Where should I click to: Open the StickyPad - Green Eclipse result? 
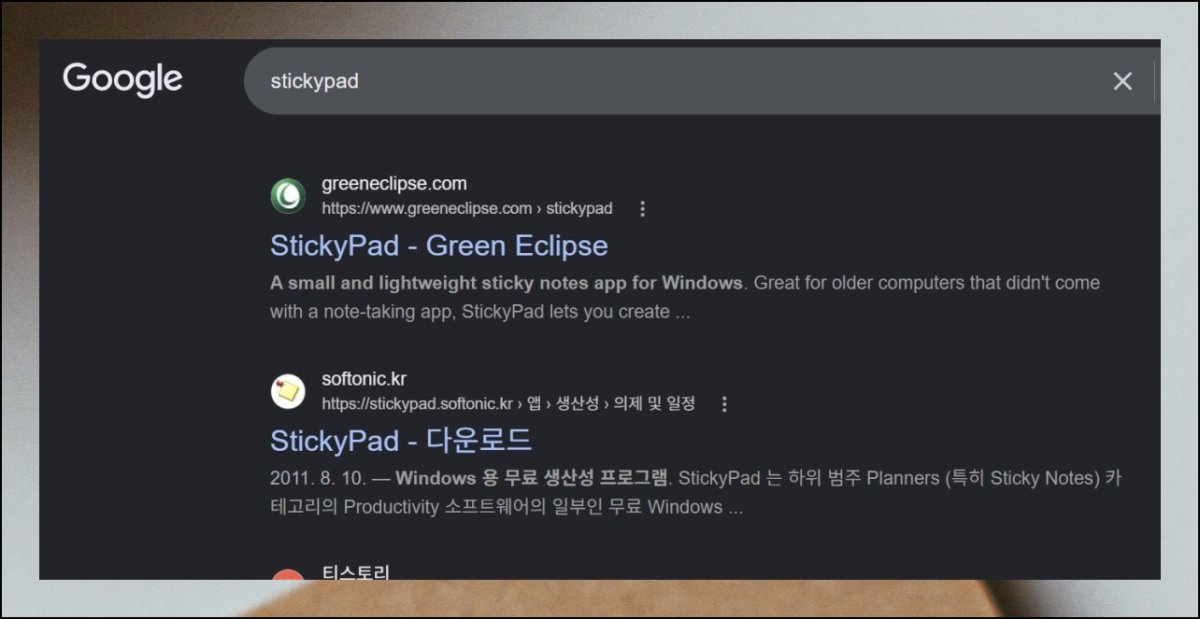(x=439, y=246)
